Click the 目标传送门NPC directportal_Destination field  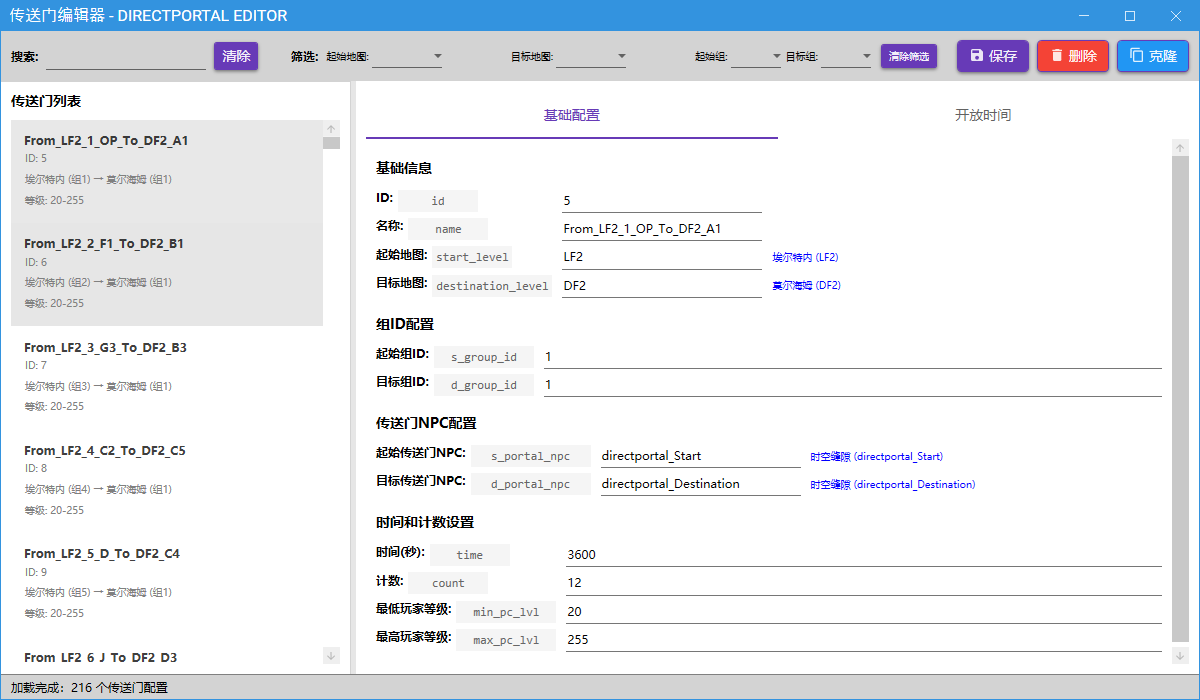[700, 484]
